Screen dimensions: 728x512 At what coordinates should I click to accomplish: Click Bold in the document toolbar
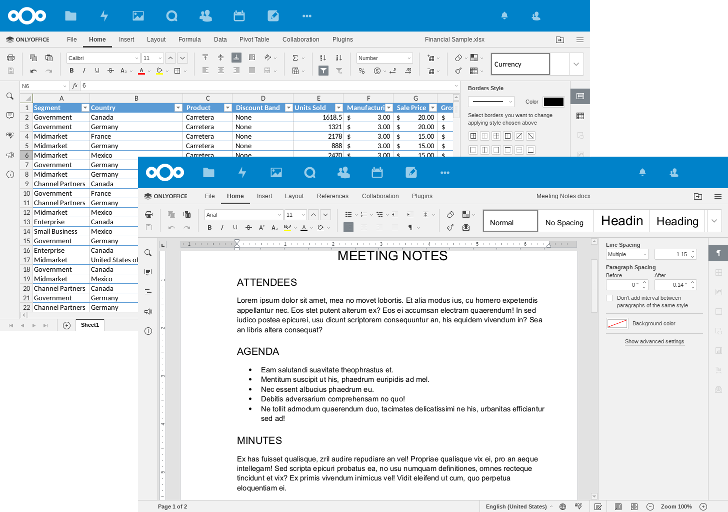[210, 228]
